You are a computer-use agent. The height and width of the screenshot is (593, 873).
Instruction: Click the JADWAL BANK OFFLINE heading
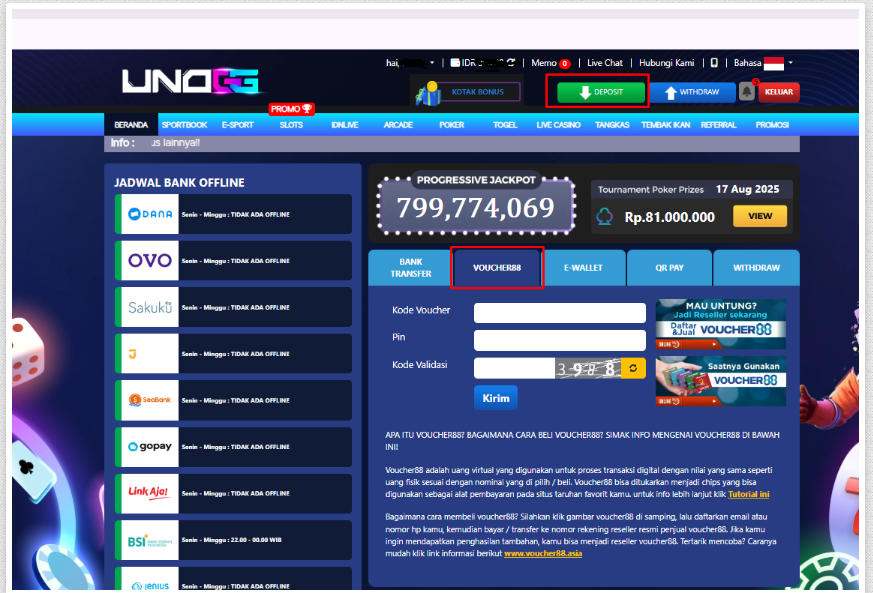click(179, 183)
